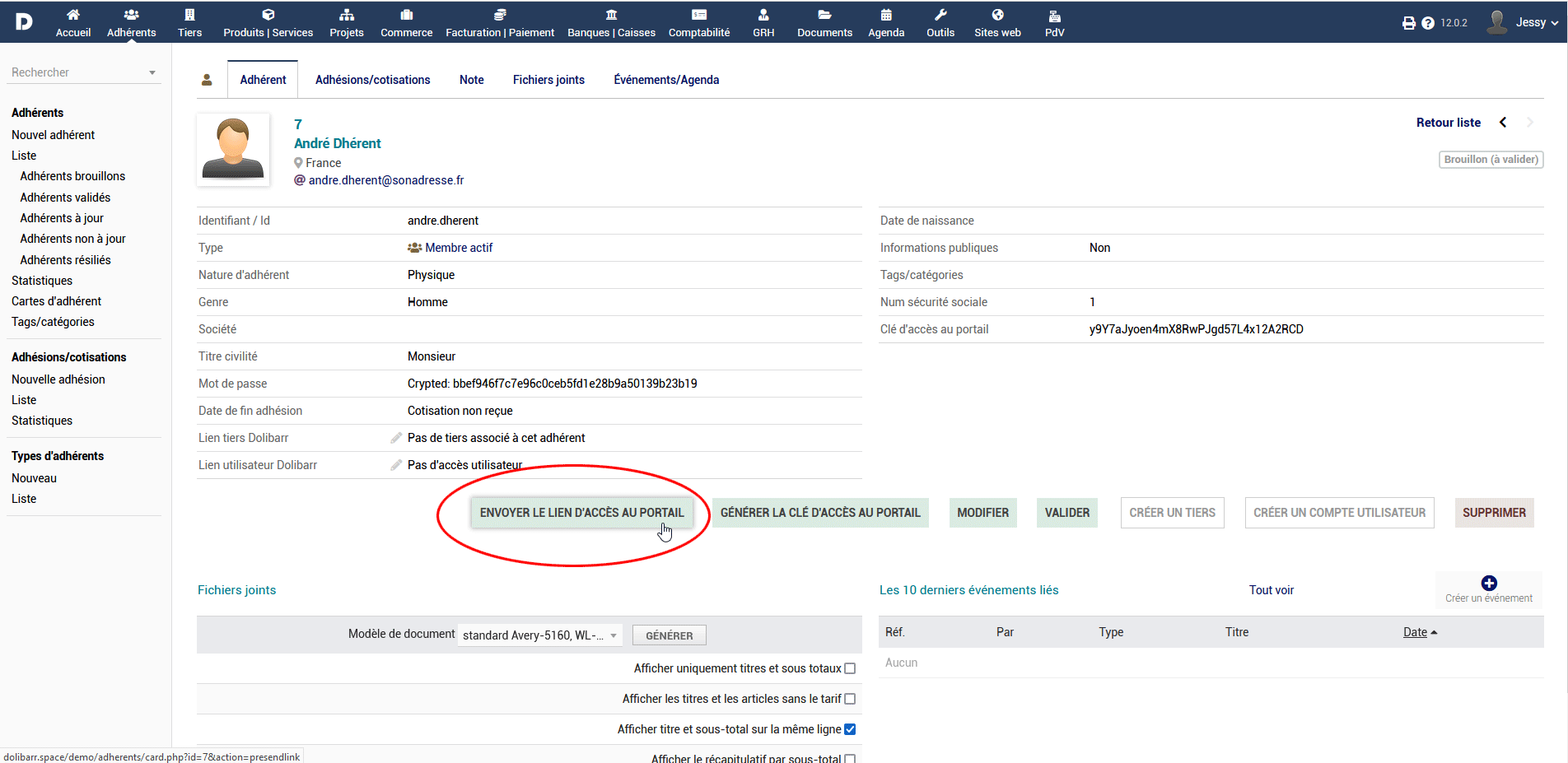Image resolution: width=1568 pixels, height=763 pixels.
Task: Edit Lien utilisateur Dolibarr pencil icon
Action: pos(396,465)
